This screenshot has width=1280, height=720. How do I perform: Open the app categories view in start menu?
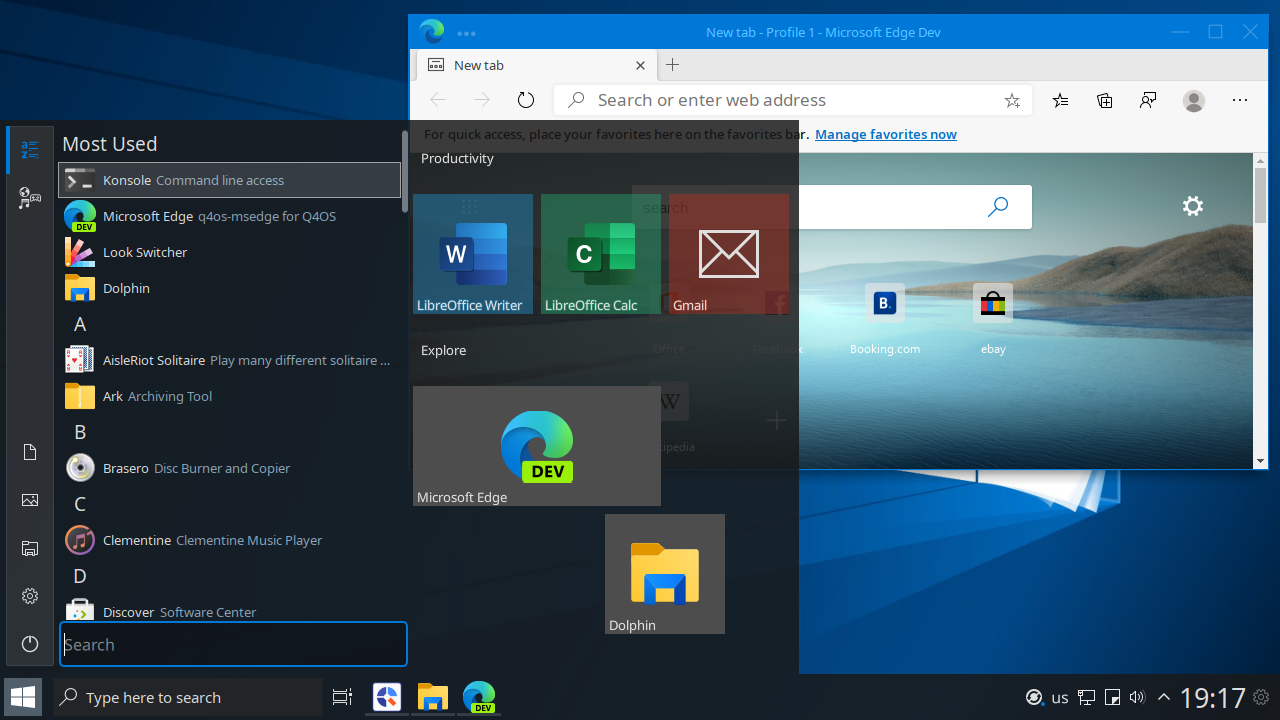(30, 198)
